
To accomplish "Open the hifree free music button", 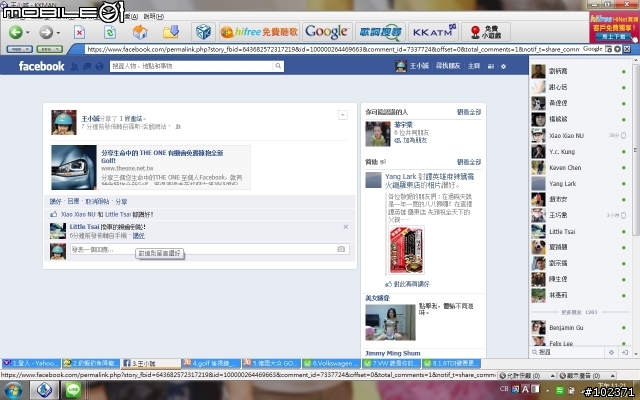I will (259, 32).
